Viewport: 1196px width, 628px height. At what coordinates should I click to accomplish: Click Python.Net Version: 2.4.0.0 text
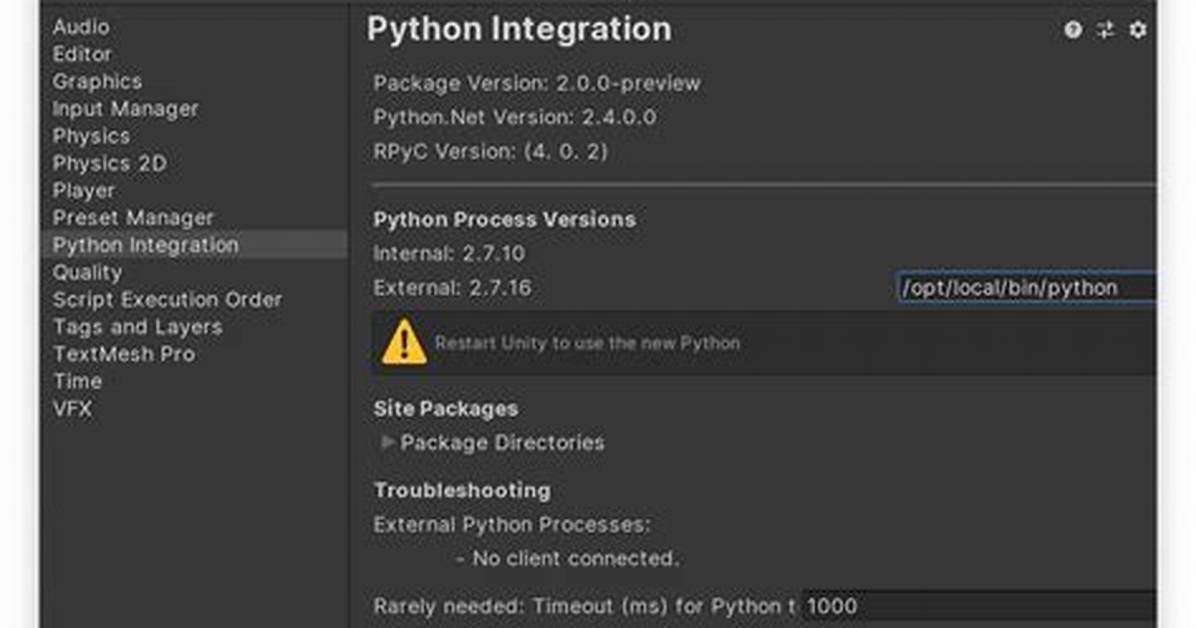[515, 118]
